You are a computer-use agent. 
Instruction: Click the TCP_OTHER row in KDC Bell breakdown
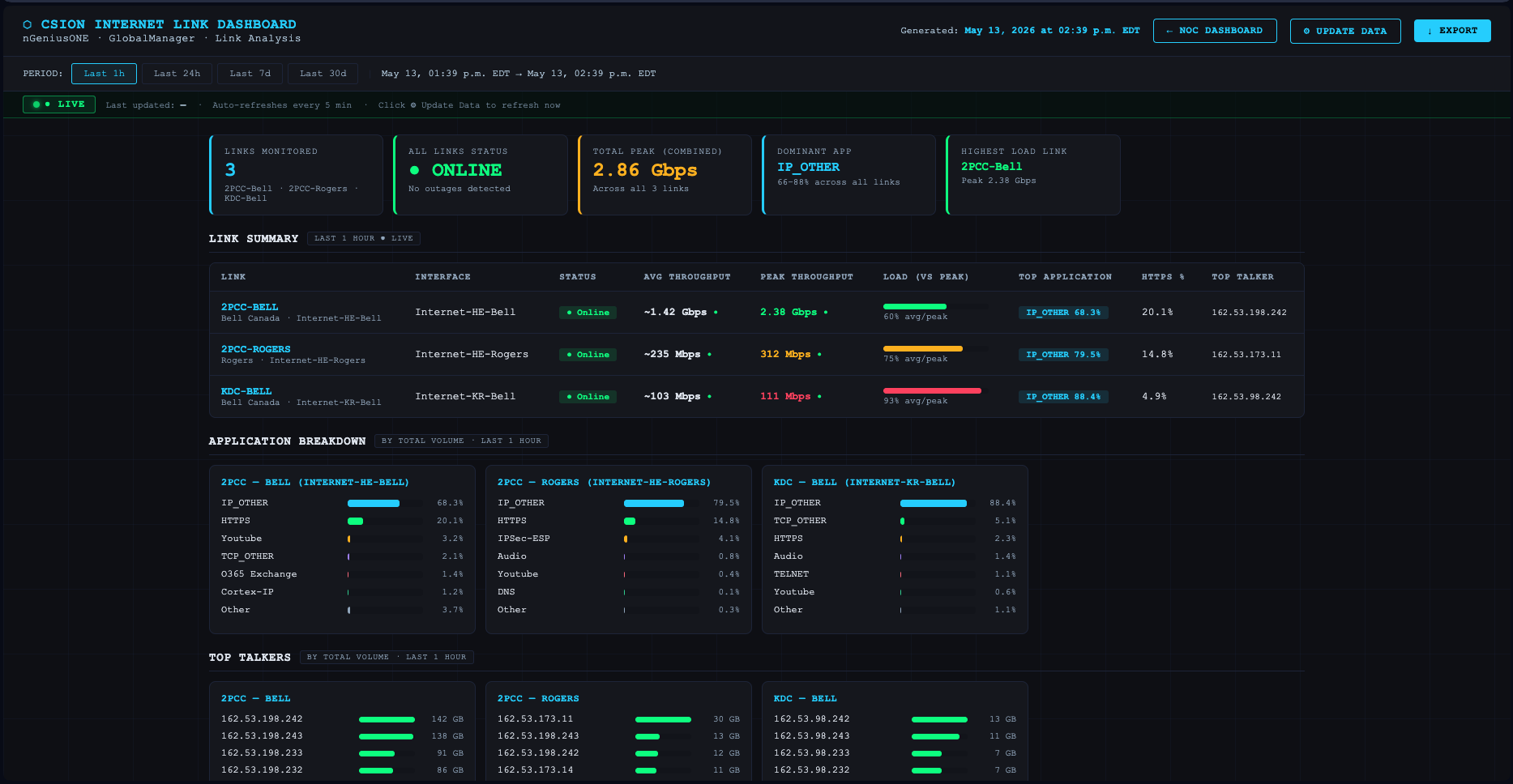coord(895,521)
